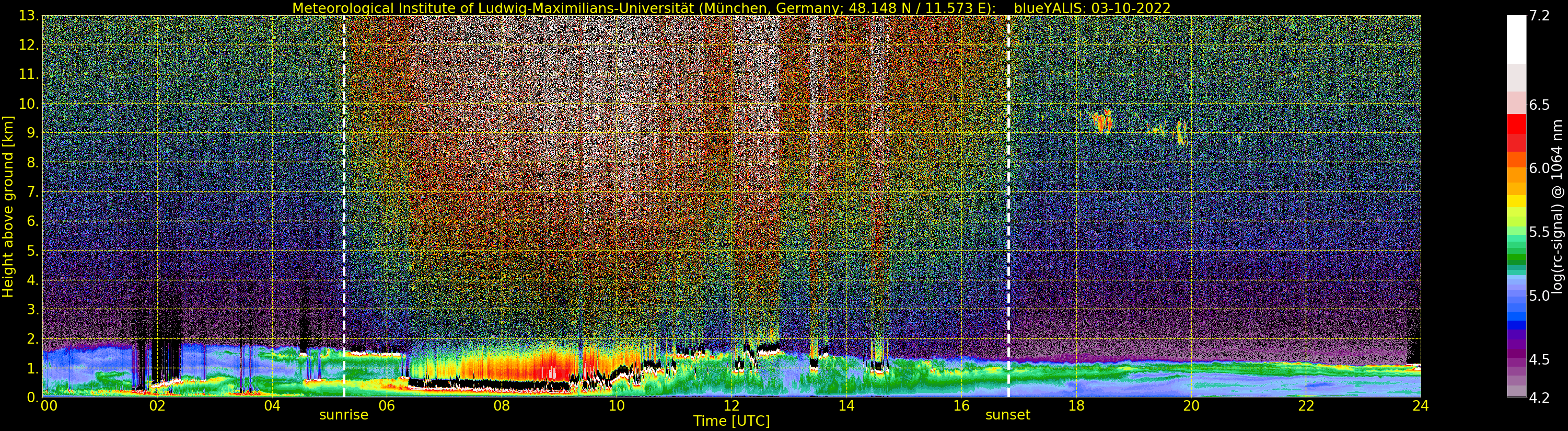Click the 'Height above ground [km]' axis label
This screenshot has width=1568, height=431.
pyautogui.click(x=8, y=206)
